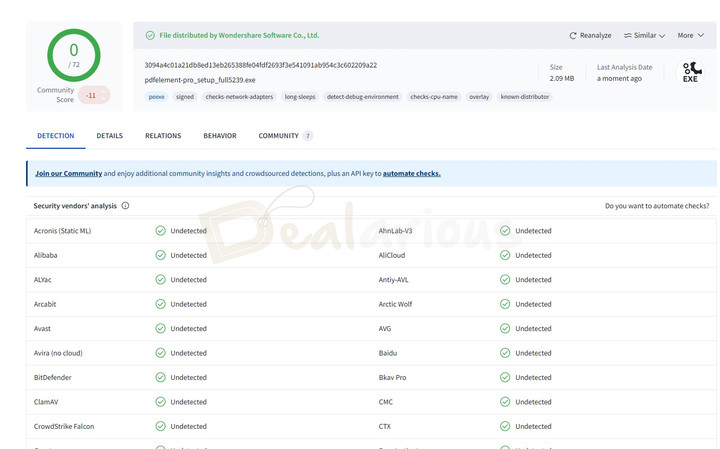Click the CTX undetected check icon
The height and width of the screenshot is (449, 720).
tap(505, 426)
